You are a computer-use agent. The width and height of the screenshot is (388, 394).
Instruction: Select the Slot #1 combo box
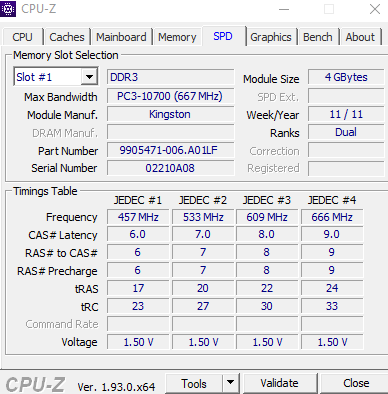coord(55,77)
